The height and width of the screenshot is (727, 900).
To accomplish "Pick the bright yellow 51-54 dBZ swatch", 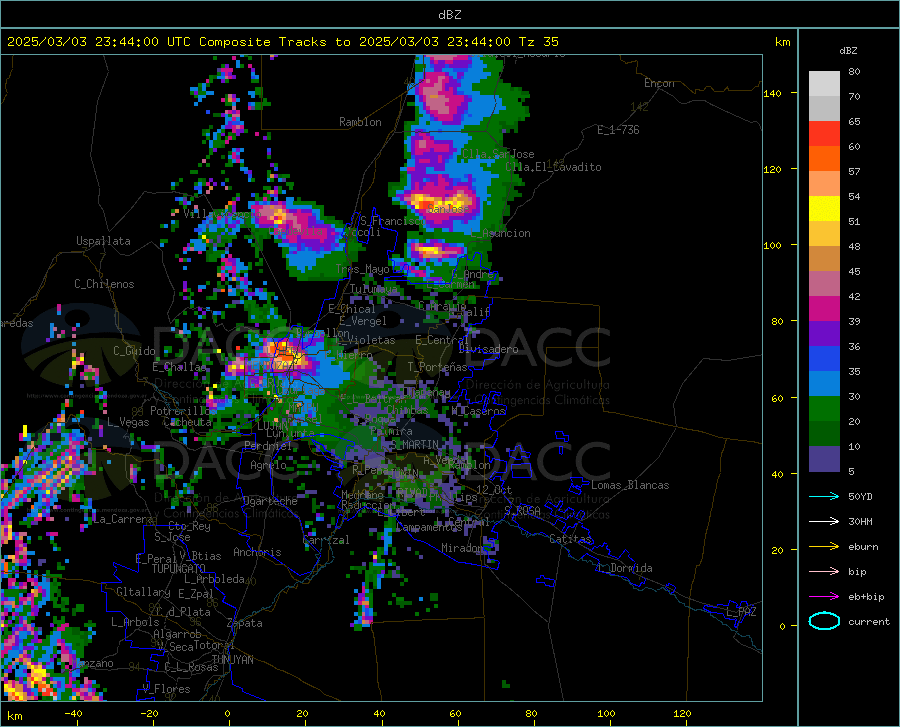I will pyautogui.click(x=824, y=209).
